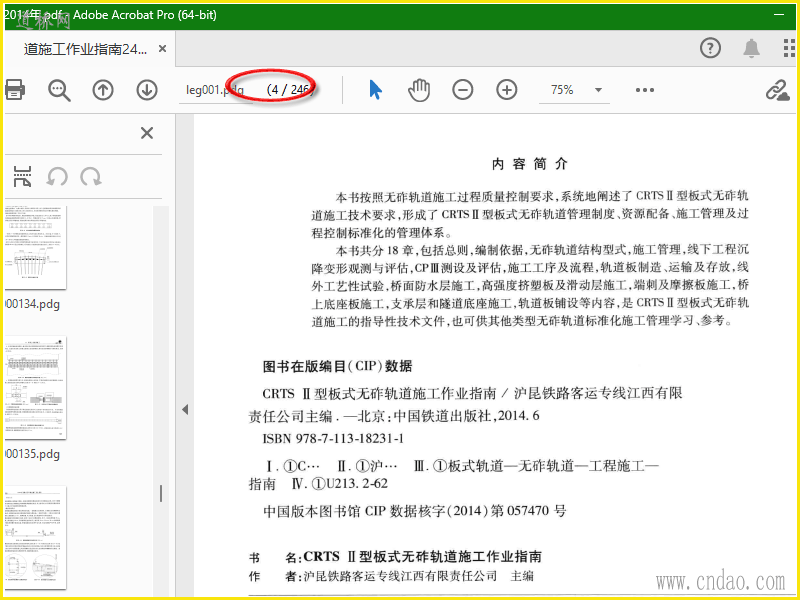Image resolution: width=800 pixels, height=600 pixels.
Task: Show more tools ellipsis menu
Action: tap(645, 90)
